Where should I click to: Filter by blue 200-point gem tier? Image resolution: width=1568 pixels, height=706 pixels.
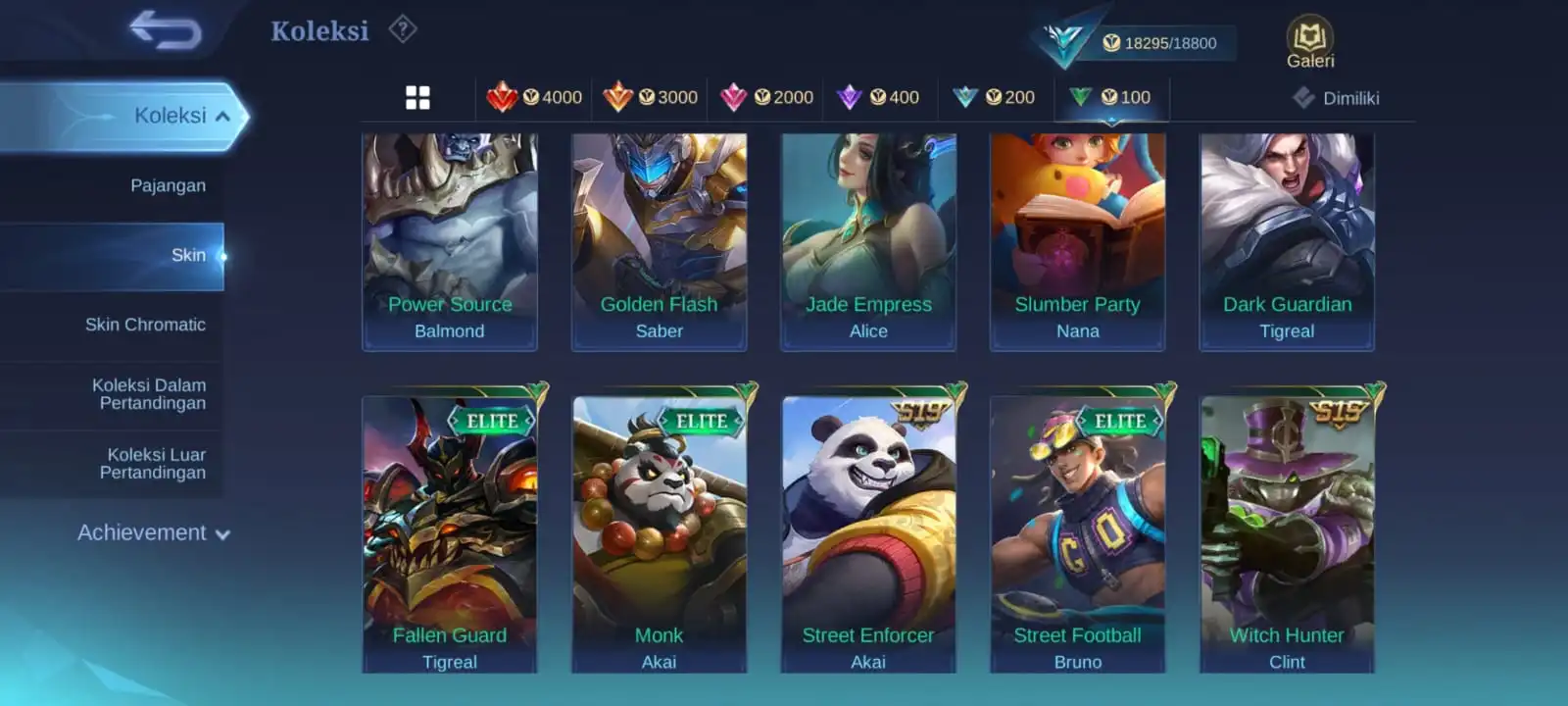point(994,97)
